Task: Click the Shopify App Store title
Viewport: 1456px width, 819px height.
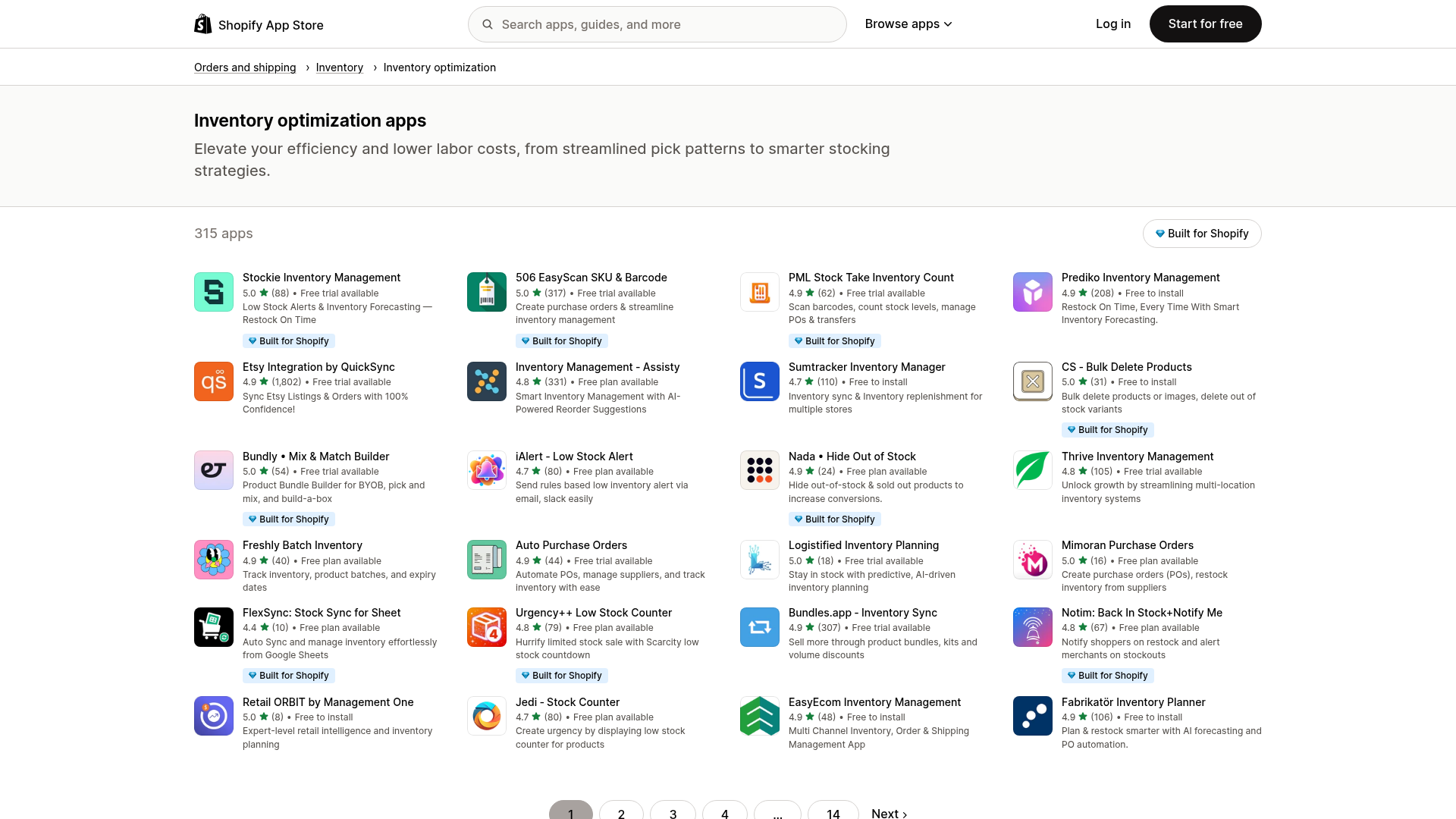Action: 271,25
